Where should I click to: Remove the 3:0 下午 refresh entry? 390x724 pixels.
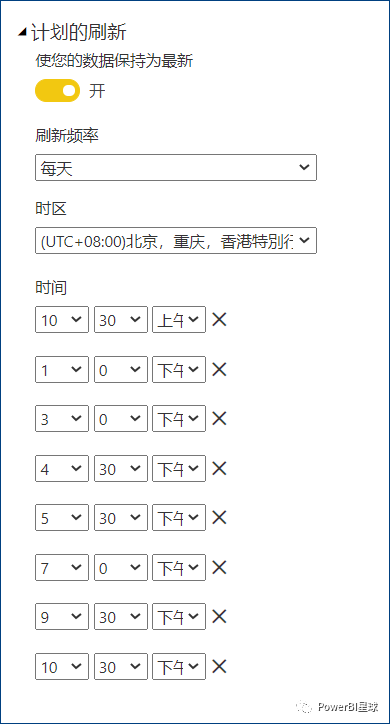(219, 418)
